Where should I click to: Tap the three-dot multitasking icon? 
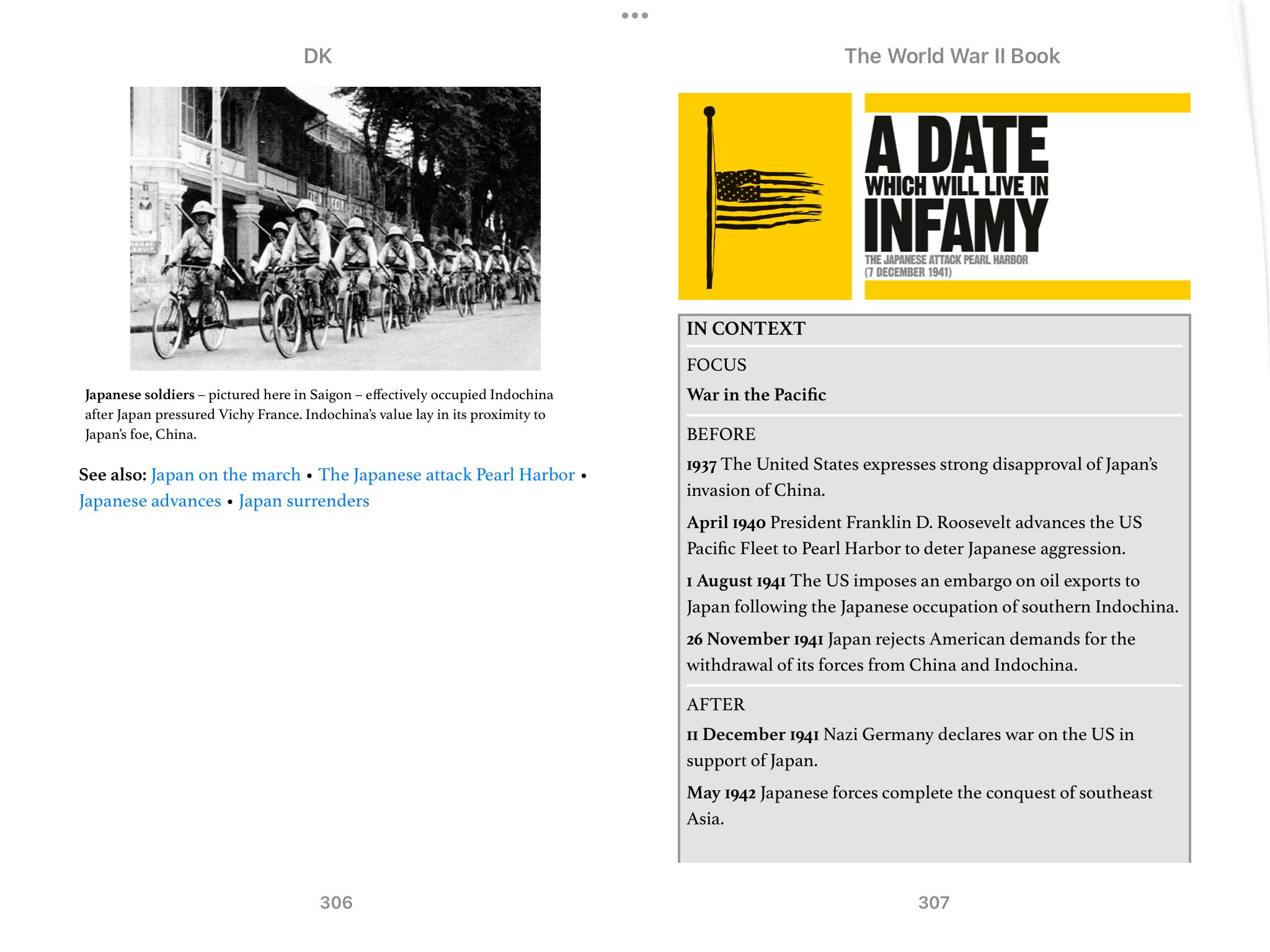click(635, 15)
